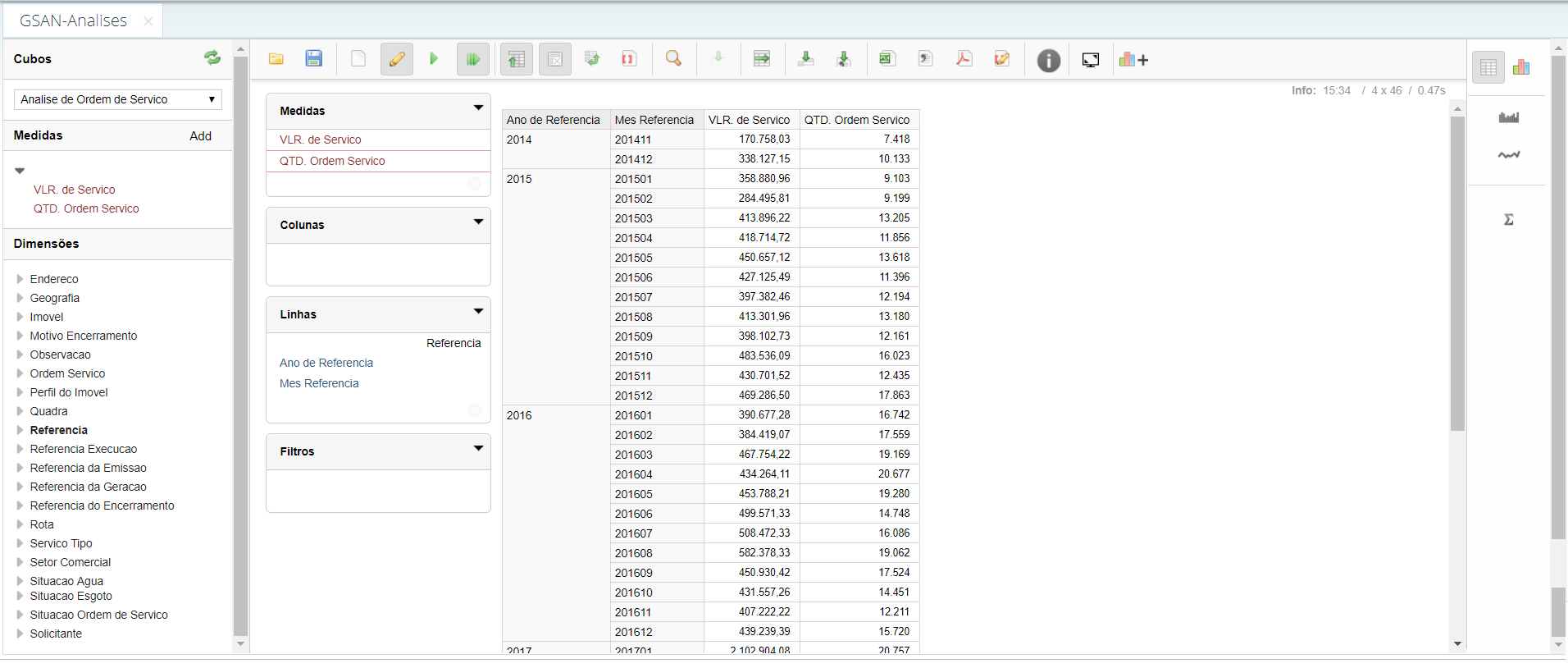
Task: Select the GSAN-Analises tab
Action: pyautogui.click(x=74, y=21)
